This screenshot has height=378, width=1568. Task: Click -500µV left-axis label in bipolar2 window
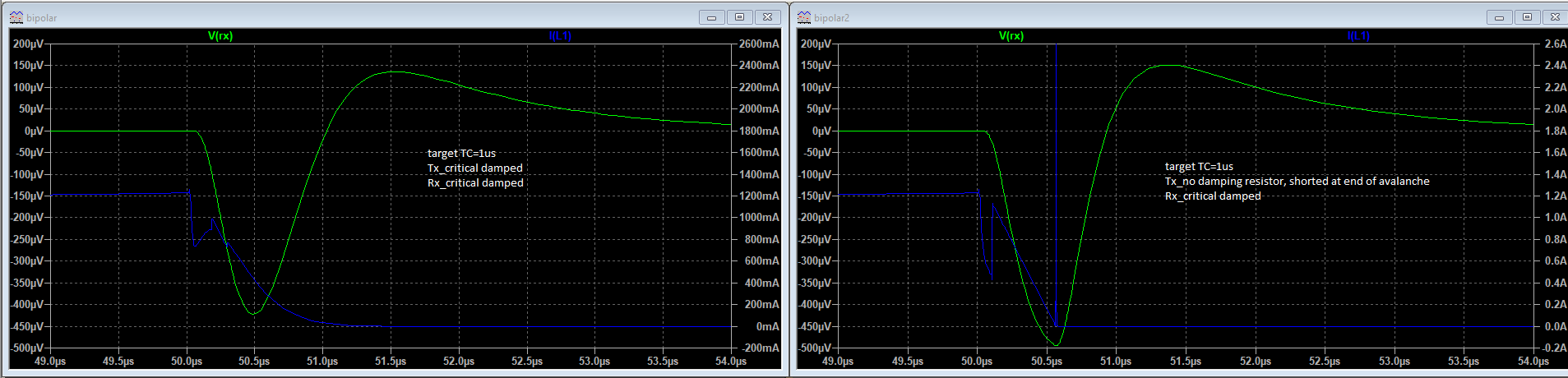(814, 348)
